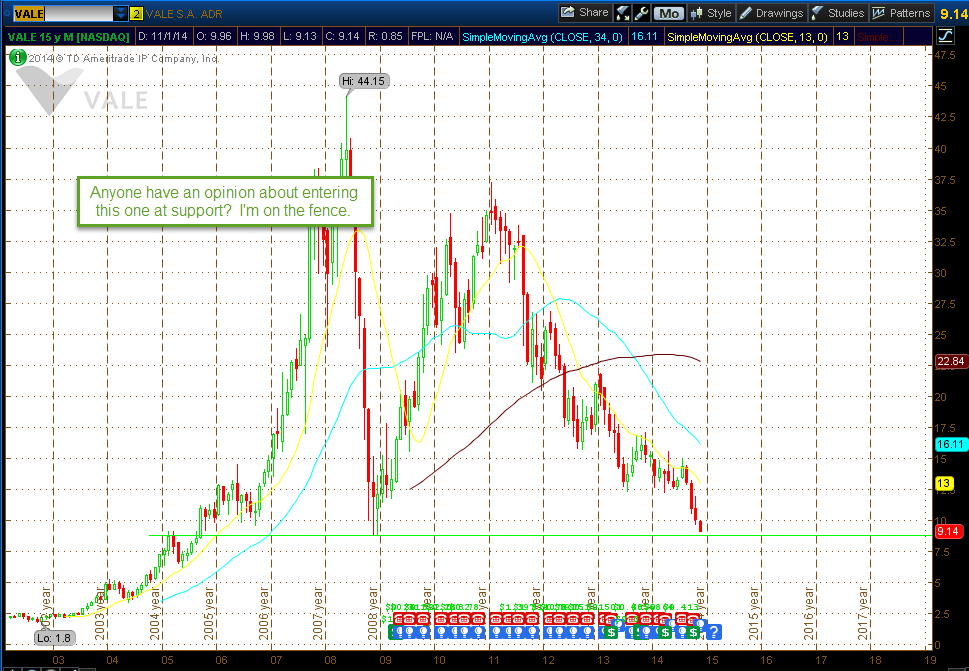Select the SimpleMovingAvg (CLOSE, 34, 0) study label

[x=542, y=36]
